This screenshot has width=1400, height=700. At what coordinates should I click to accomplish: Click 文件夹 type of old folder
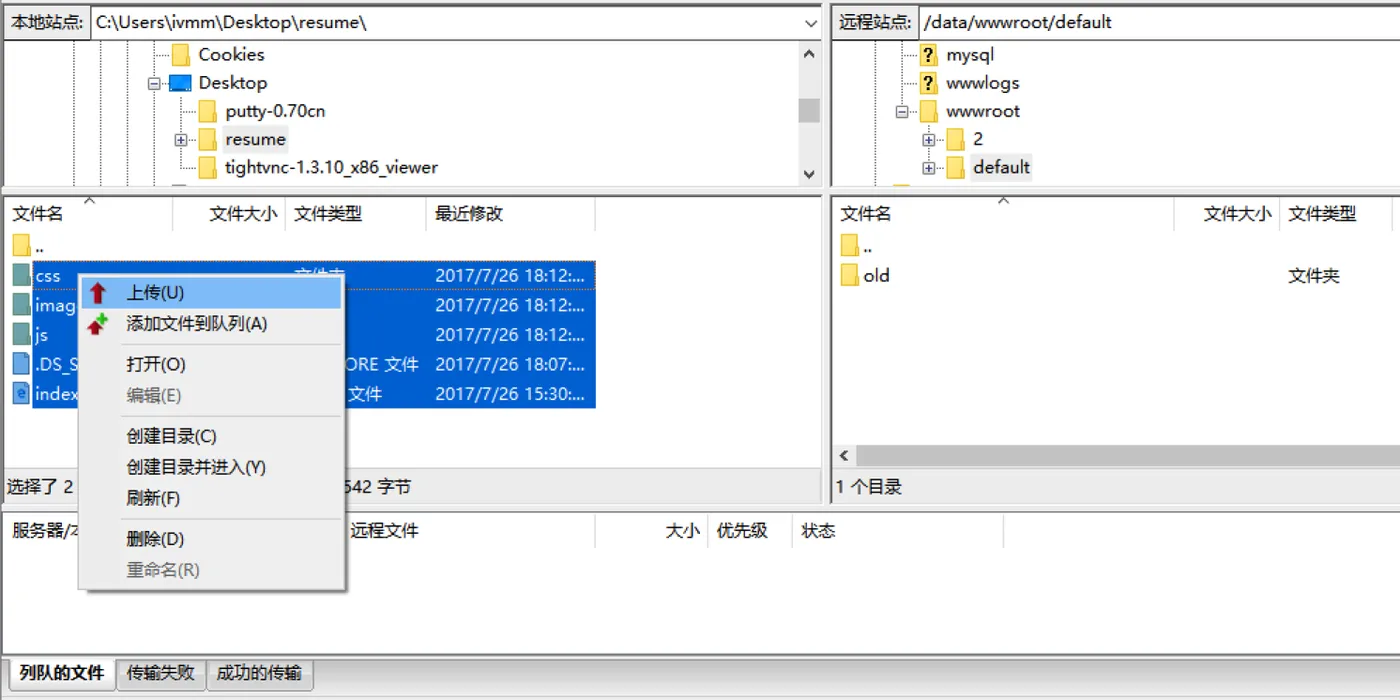pyautogui.click(x=1314, y=276)
